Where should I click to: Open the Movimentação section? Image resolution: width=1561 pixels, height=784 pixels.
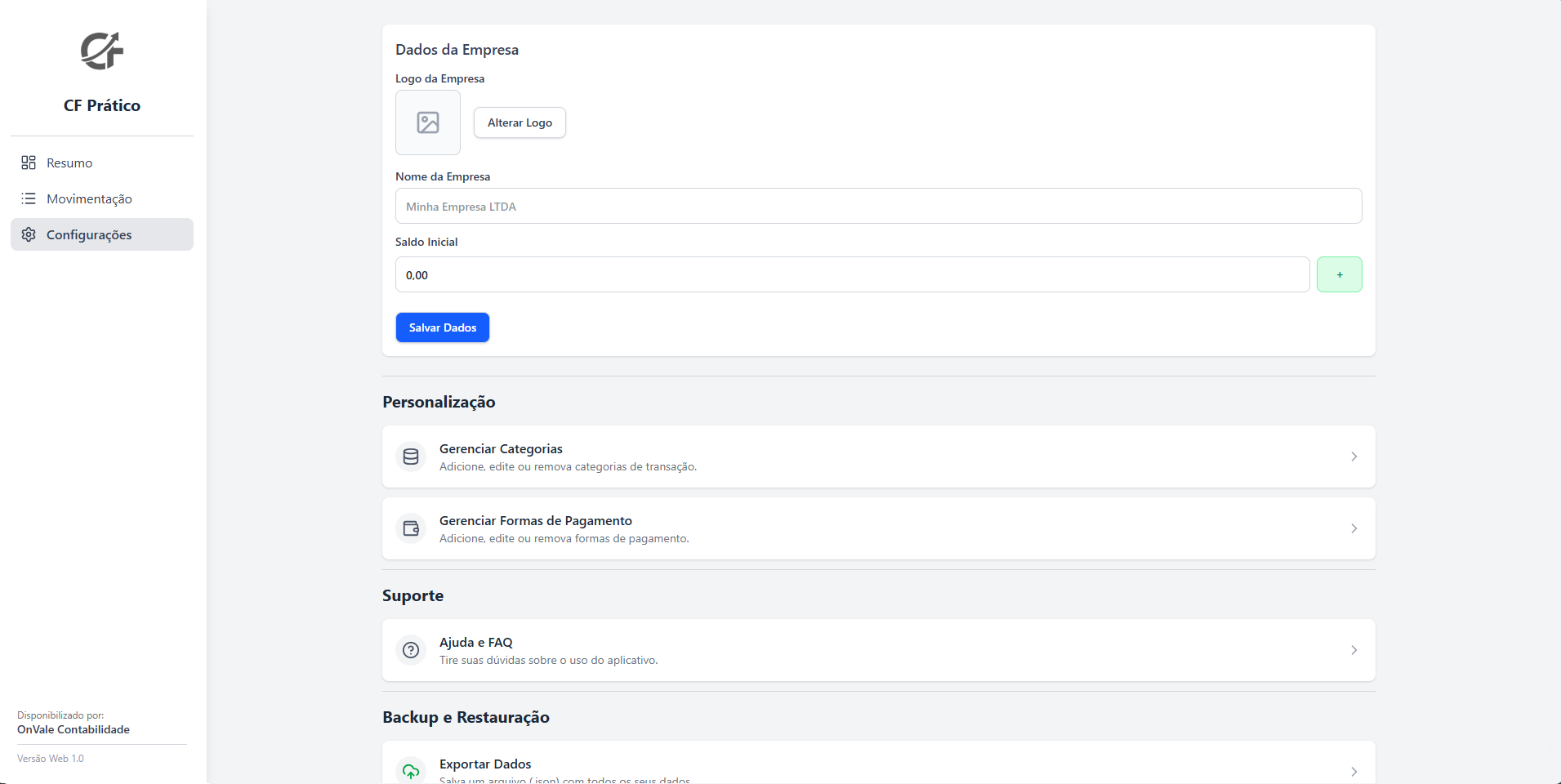click(x=90, y=198)
